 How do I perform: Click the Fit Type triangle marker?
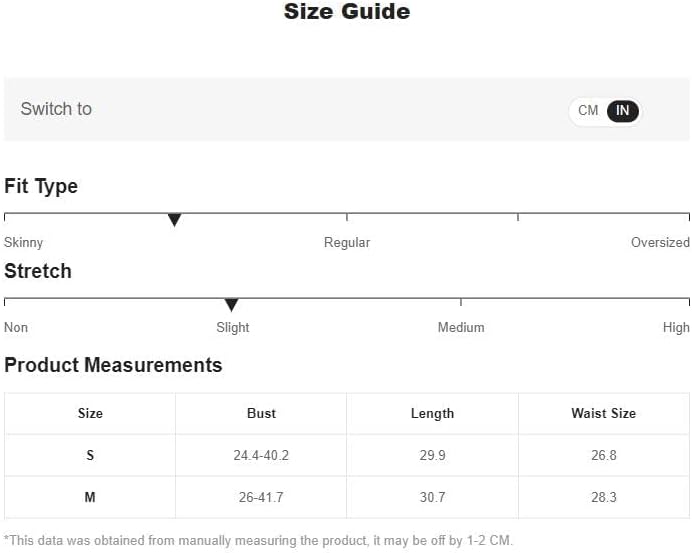(174, 220)
